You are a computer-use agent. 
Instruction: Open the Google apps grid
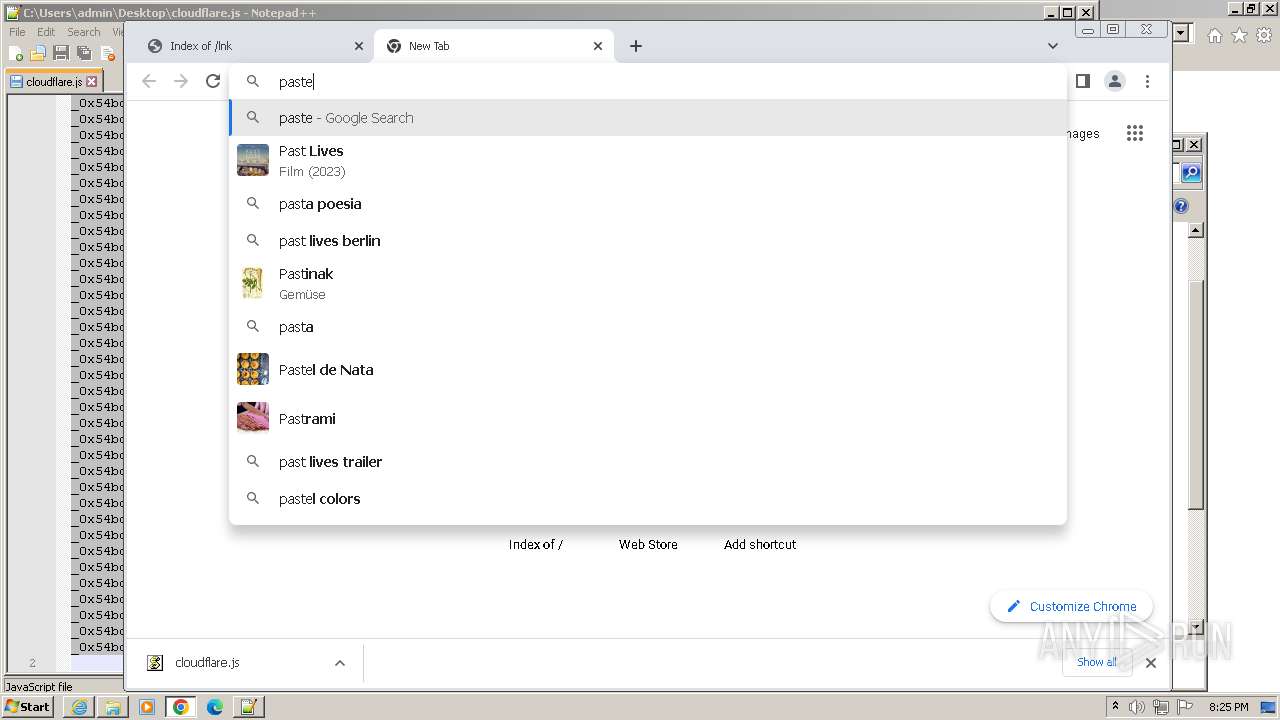1134,133
